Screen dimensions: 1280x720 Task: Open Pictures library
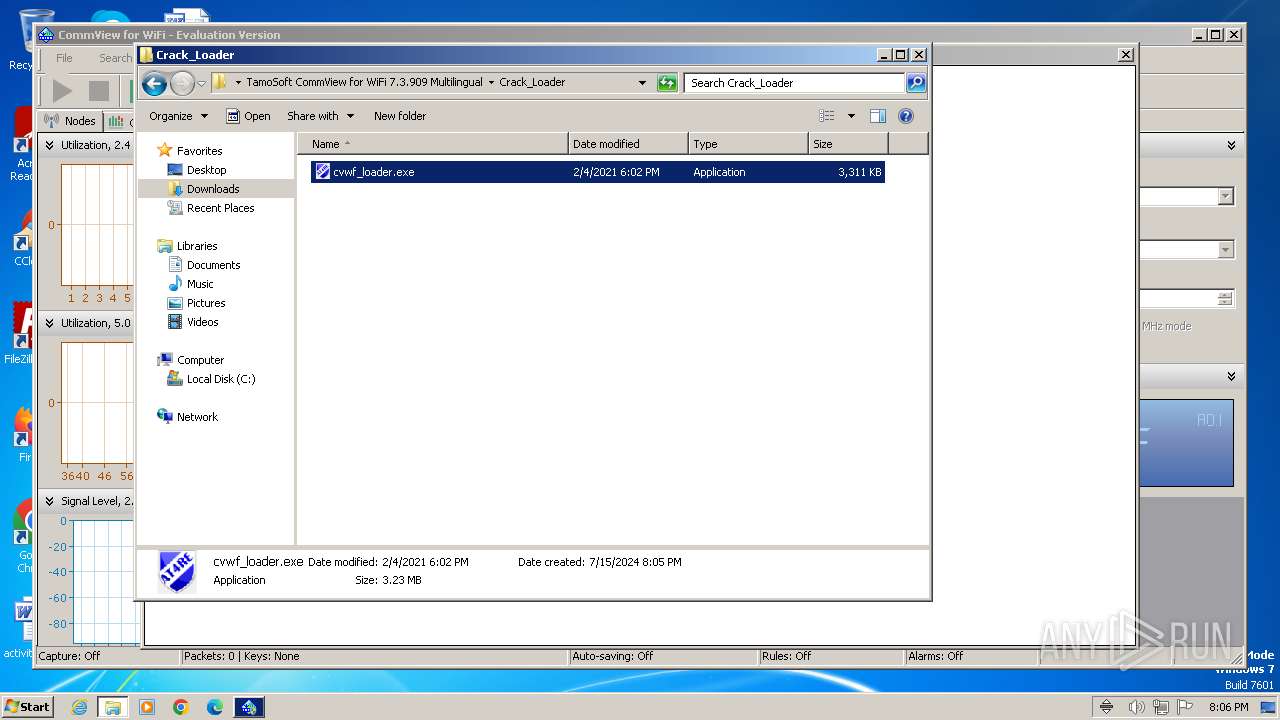tap(206, 303)
